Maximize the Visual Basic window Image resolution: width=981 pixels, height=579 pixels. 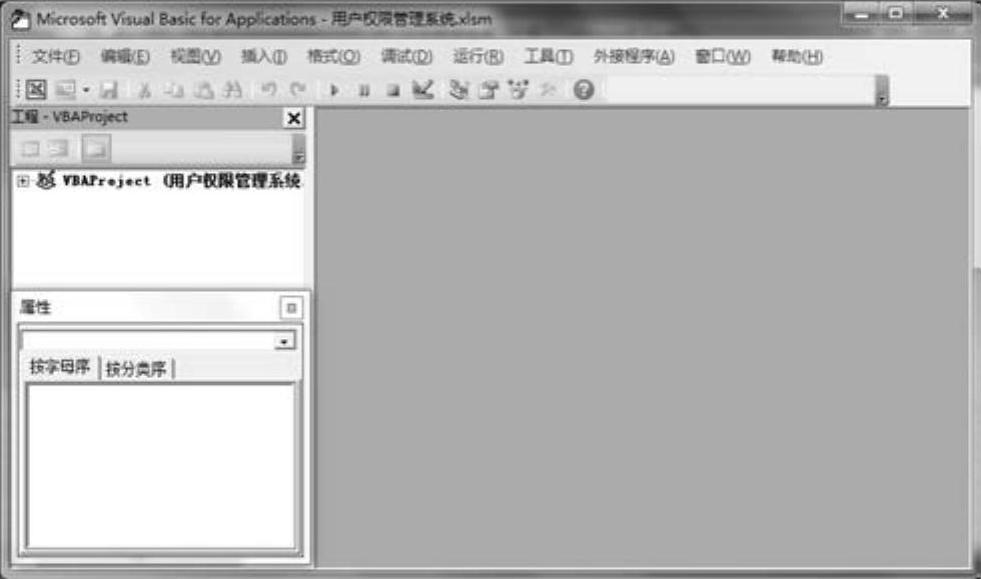click(x=897, y=14)
